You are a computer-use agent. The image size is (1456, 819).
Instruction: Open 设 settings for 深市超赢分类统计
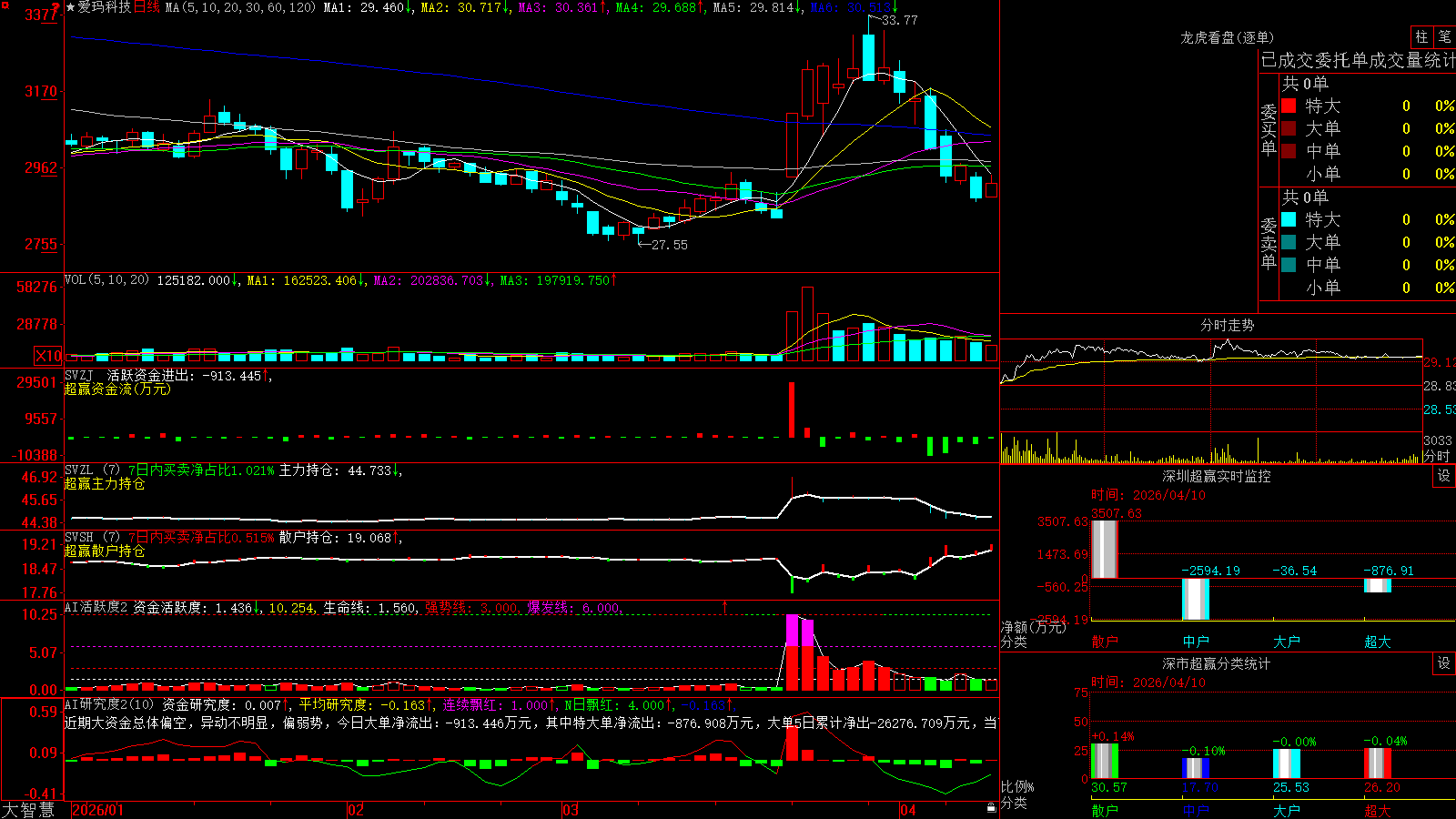[x=1444, y=663]
